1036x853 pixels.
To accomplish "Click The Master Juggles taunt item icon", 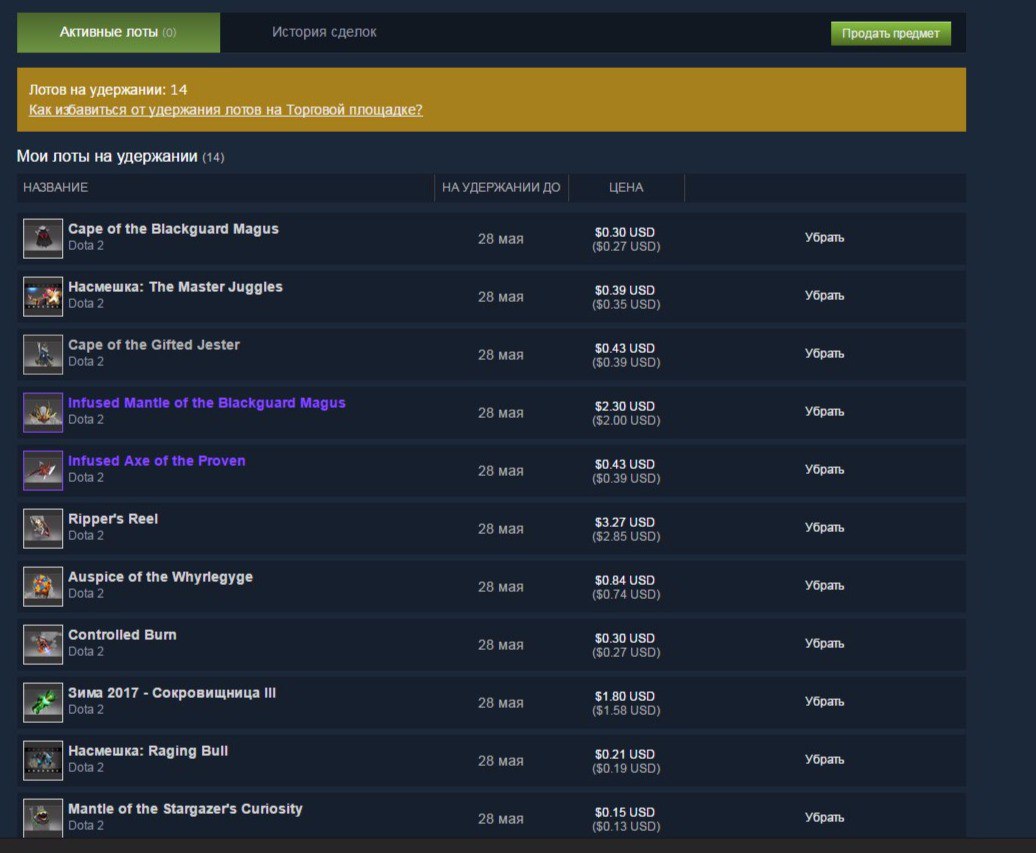I will point(43,296).
